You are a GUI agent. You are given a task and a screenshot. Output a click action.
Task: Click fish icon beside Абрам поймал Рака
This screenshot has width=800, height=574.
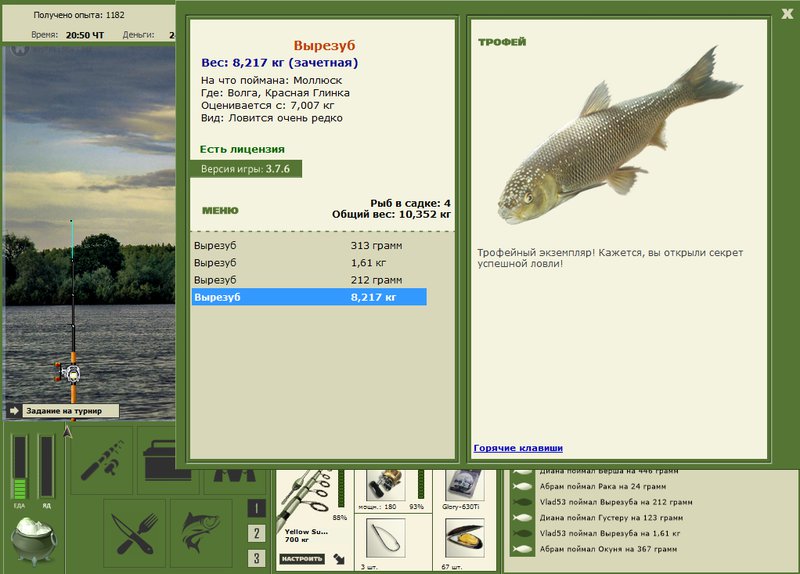click(522, 486)
